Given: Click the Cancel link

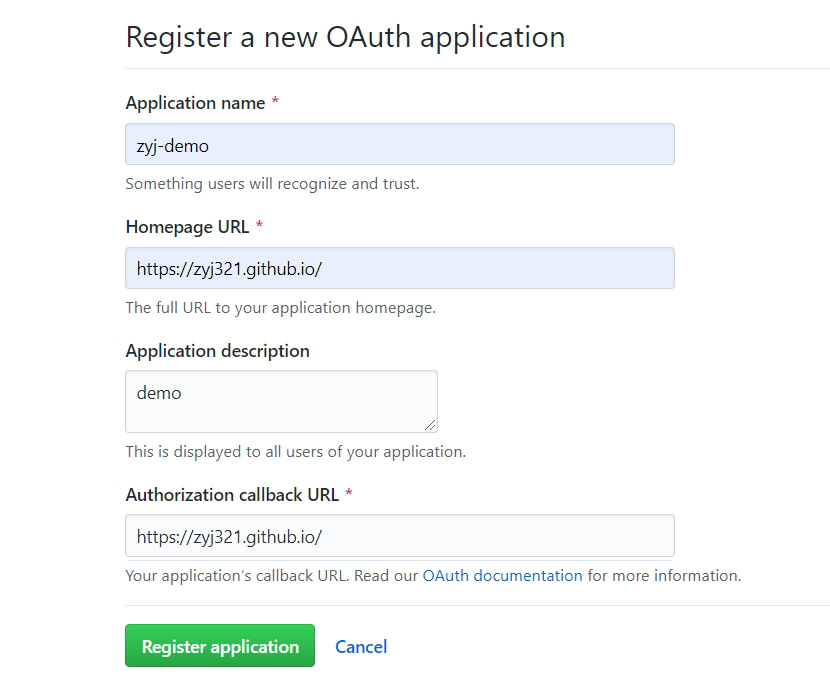Looking at the screenshot, I should (x=361, y=646).
